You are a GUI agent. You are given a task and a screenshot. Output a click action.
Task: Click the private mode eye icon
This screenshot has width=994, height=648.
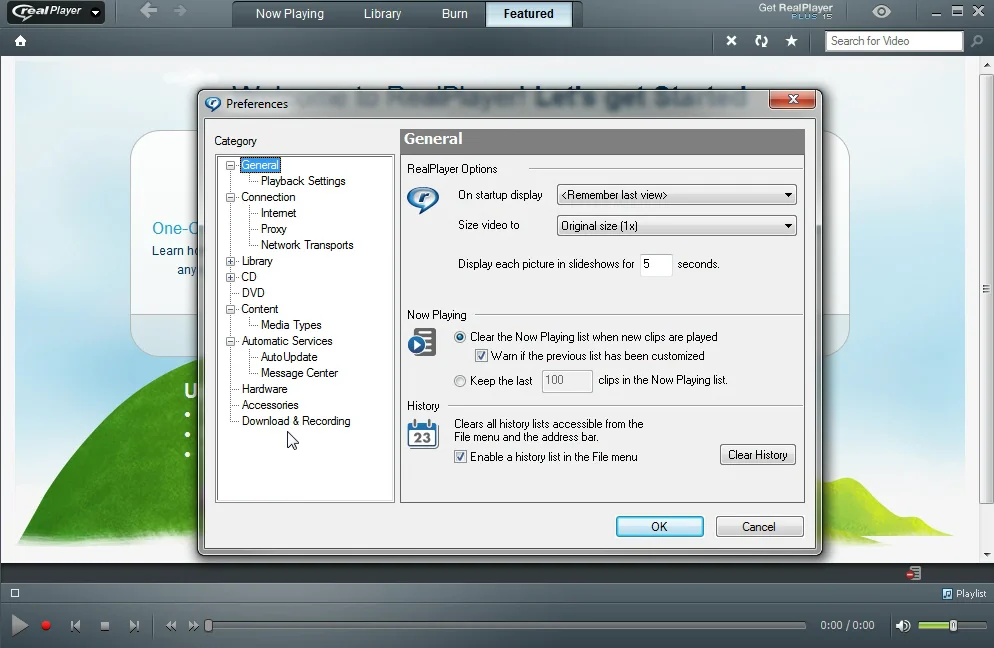pos(881,11)
